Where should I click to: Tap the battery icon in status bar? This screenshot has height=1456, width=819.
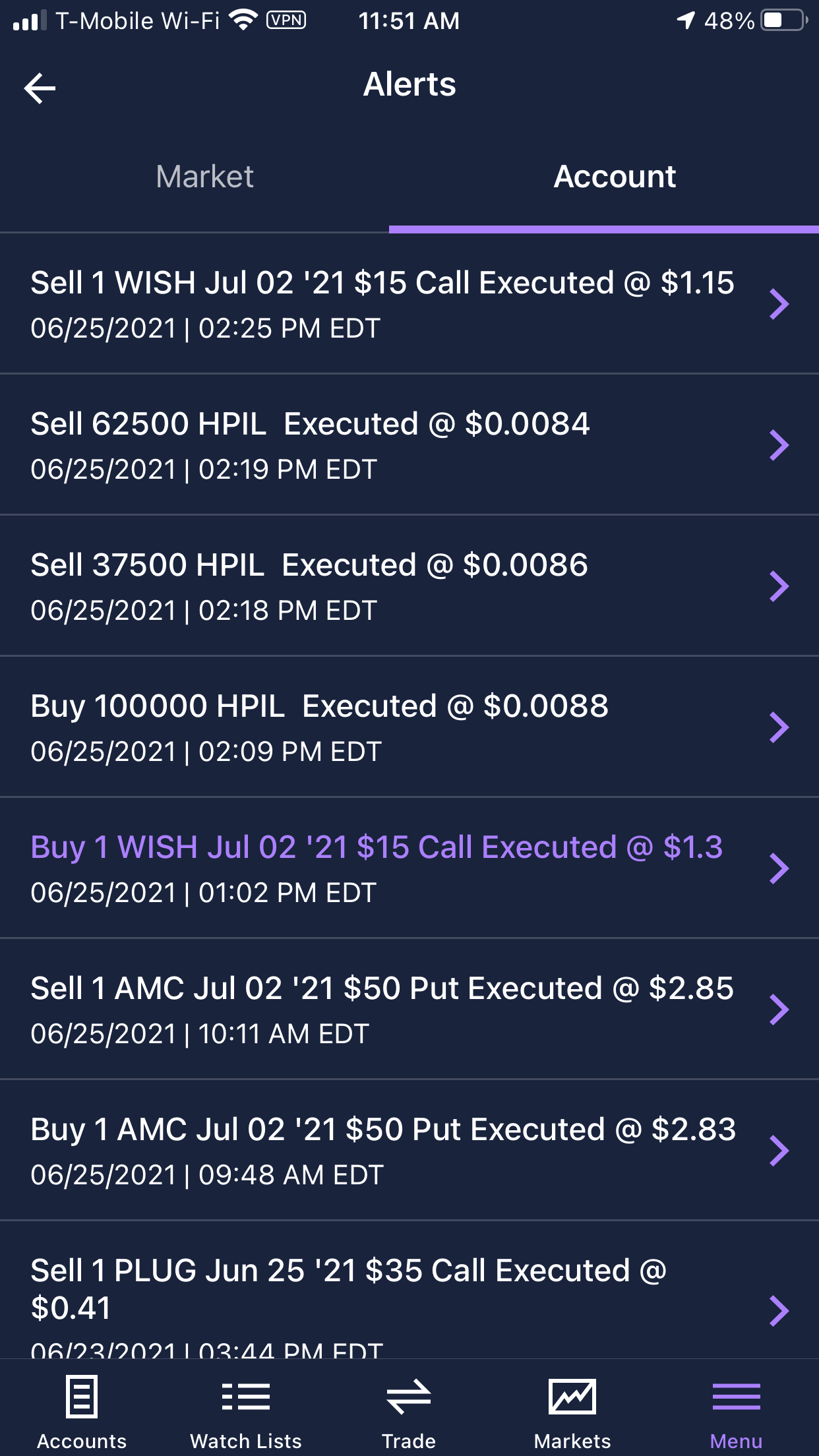point(783,20)
